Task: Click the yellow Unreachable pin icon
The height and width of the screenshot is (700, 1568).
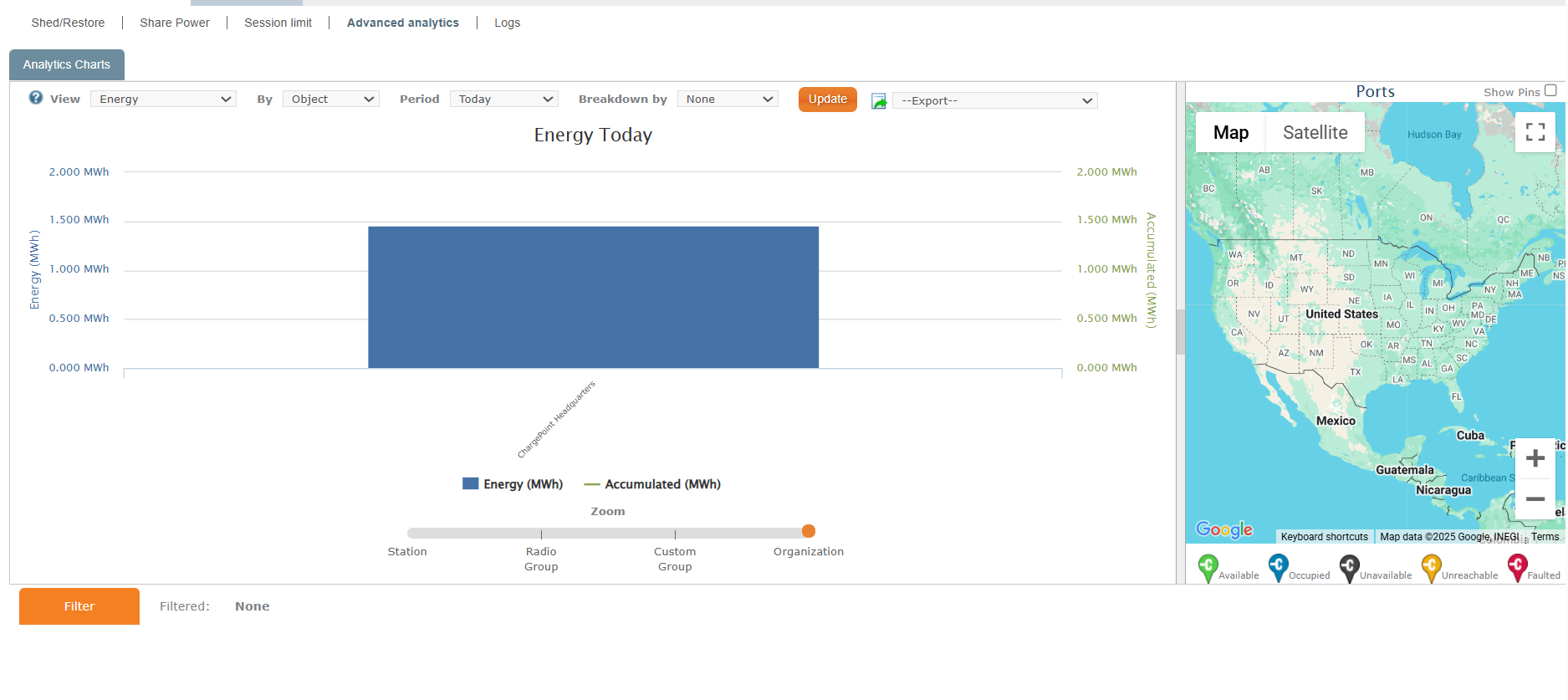Action: pyautogui.click(x=1431, y=568)
